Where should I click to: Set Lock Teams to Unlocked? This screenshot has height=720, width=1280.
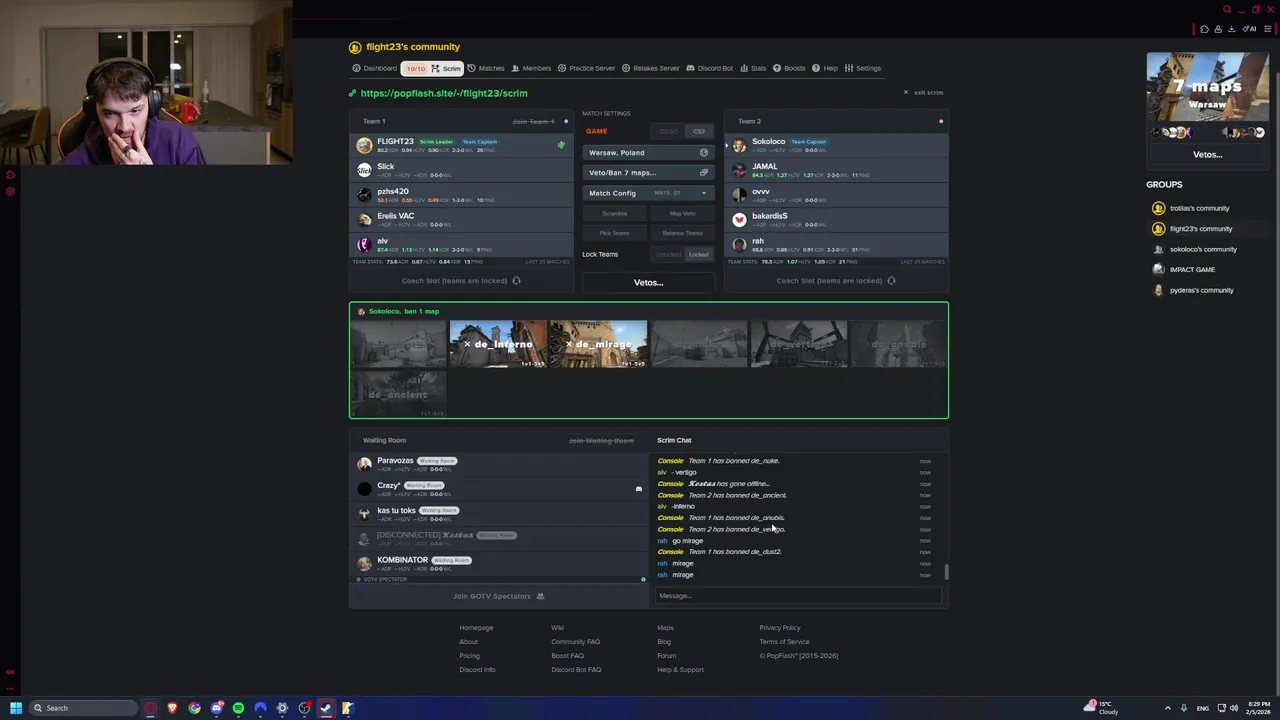pos(668,254)
